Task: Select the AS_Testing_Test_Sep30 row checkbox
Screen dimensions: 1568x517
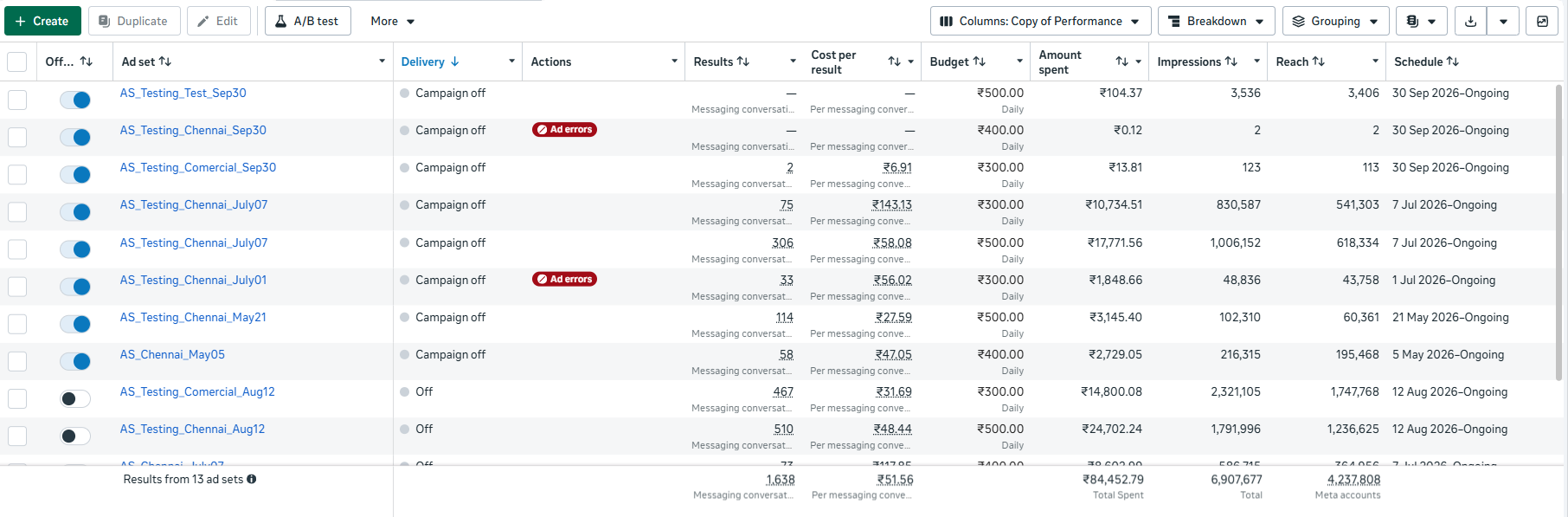Action: (17, 100)
